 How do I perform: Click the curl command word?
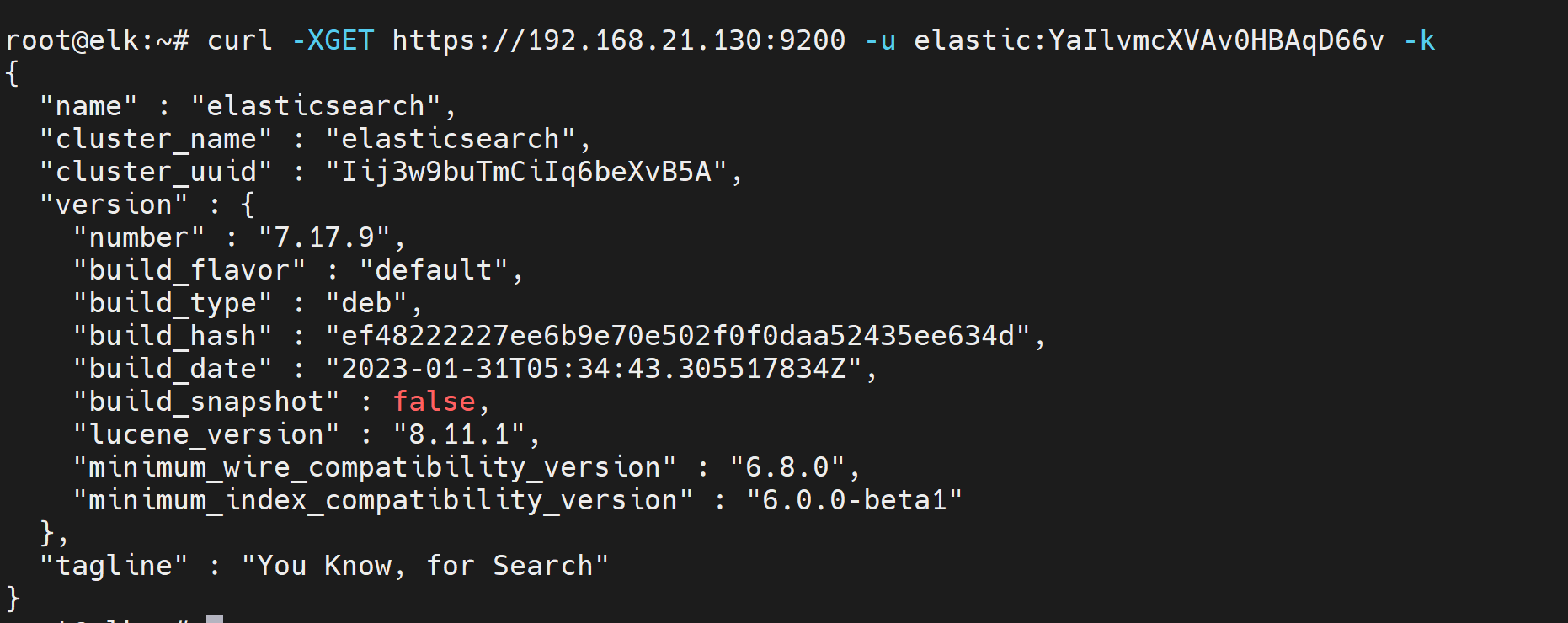click(240, 40)
